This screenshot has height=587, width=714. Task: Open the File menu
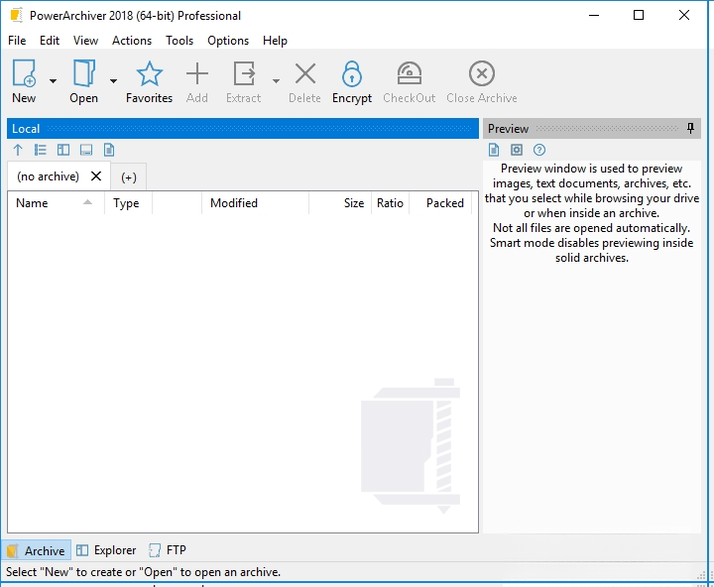17,41
